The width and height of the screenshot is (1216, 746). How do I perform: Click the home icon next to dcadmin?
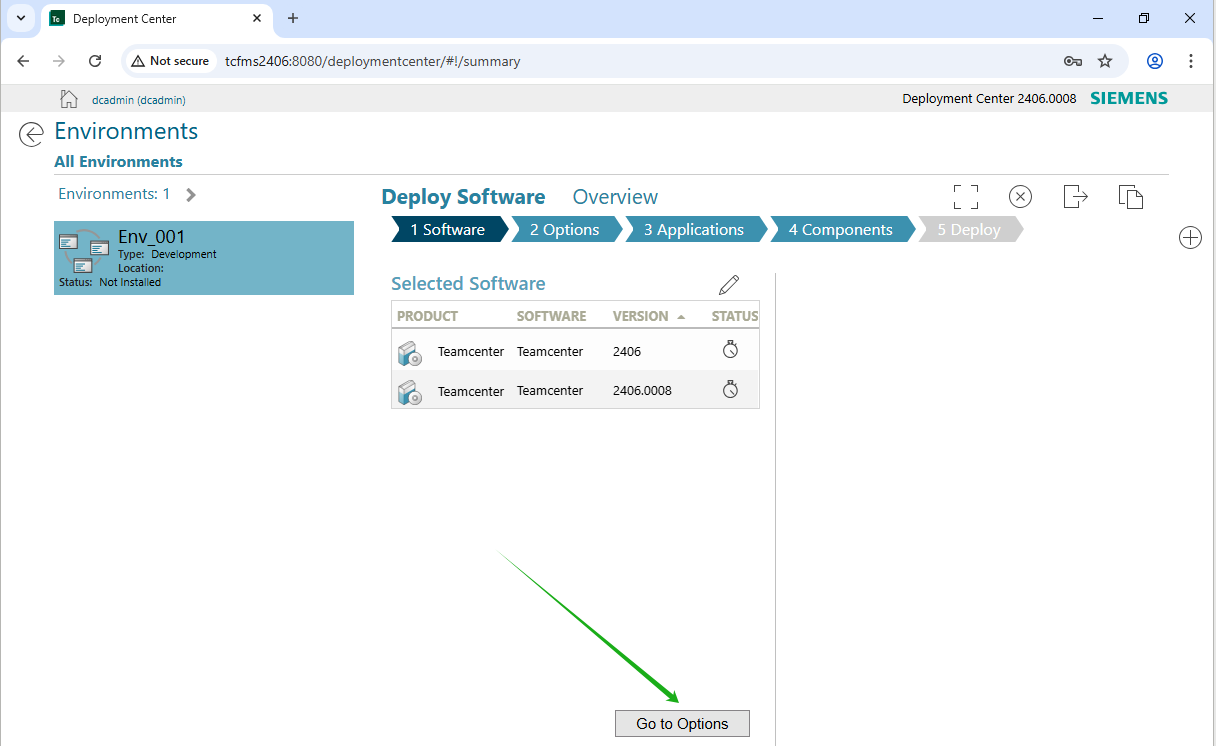pos(69,98)
